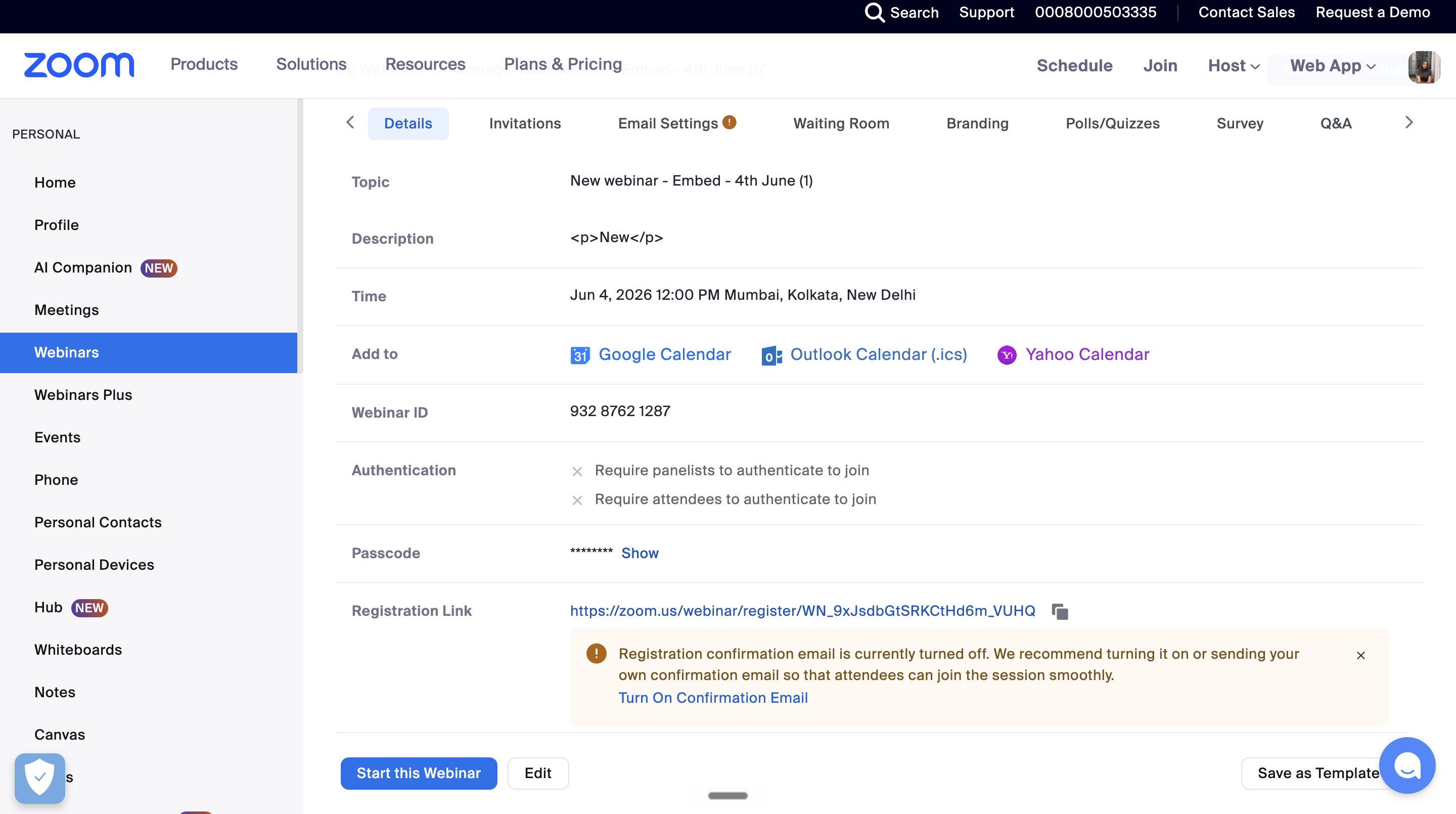Image resolution: width=1456 pixels, height=814 pixels.
Task: Go to the Polls/Quizzes tab
Action: (x=1112, y=123)
